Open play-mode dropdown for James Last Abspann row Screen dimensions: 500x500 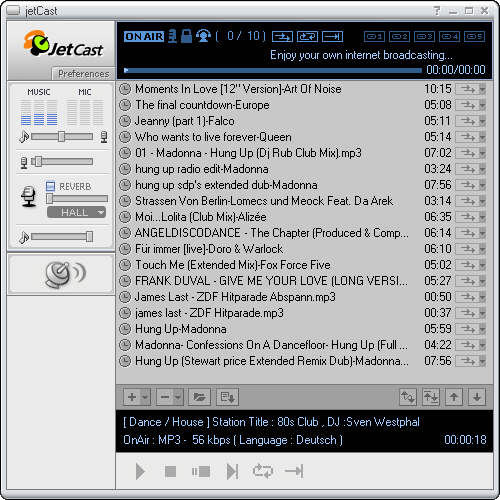point(482,297)
